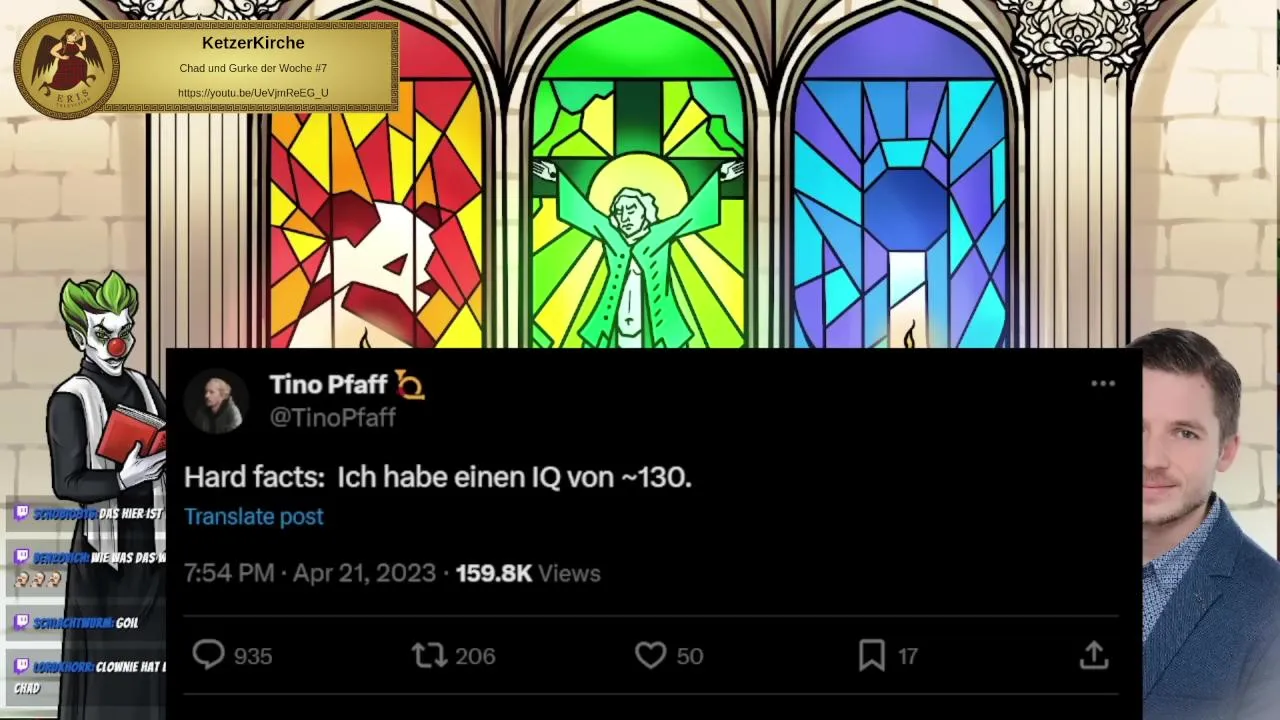Click the Eris round logo emblem
This screenshot has width=1280, height=720.
66,67
